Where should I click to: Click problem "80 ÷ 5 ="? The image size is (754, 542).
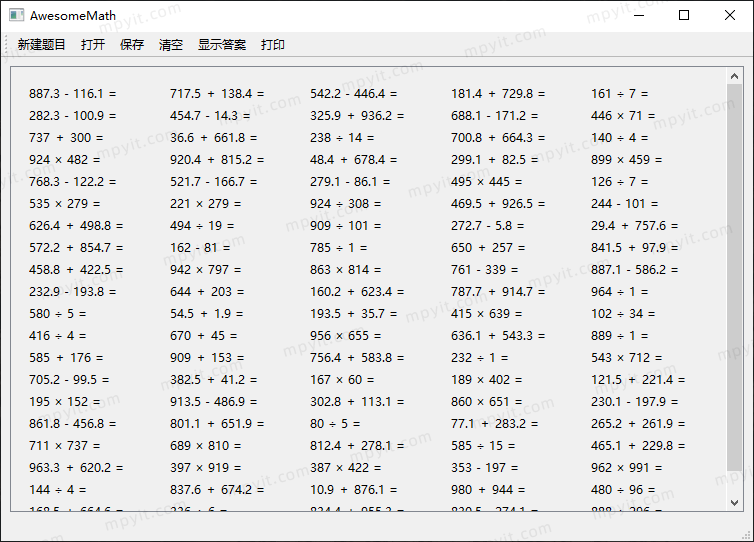pos(335,424)
